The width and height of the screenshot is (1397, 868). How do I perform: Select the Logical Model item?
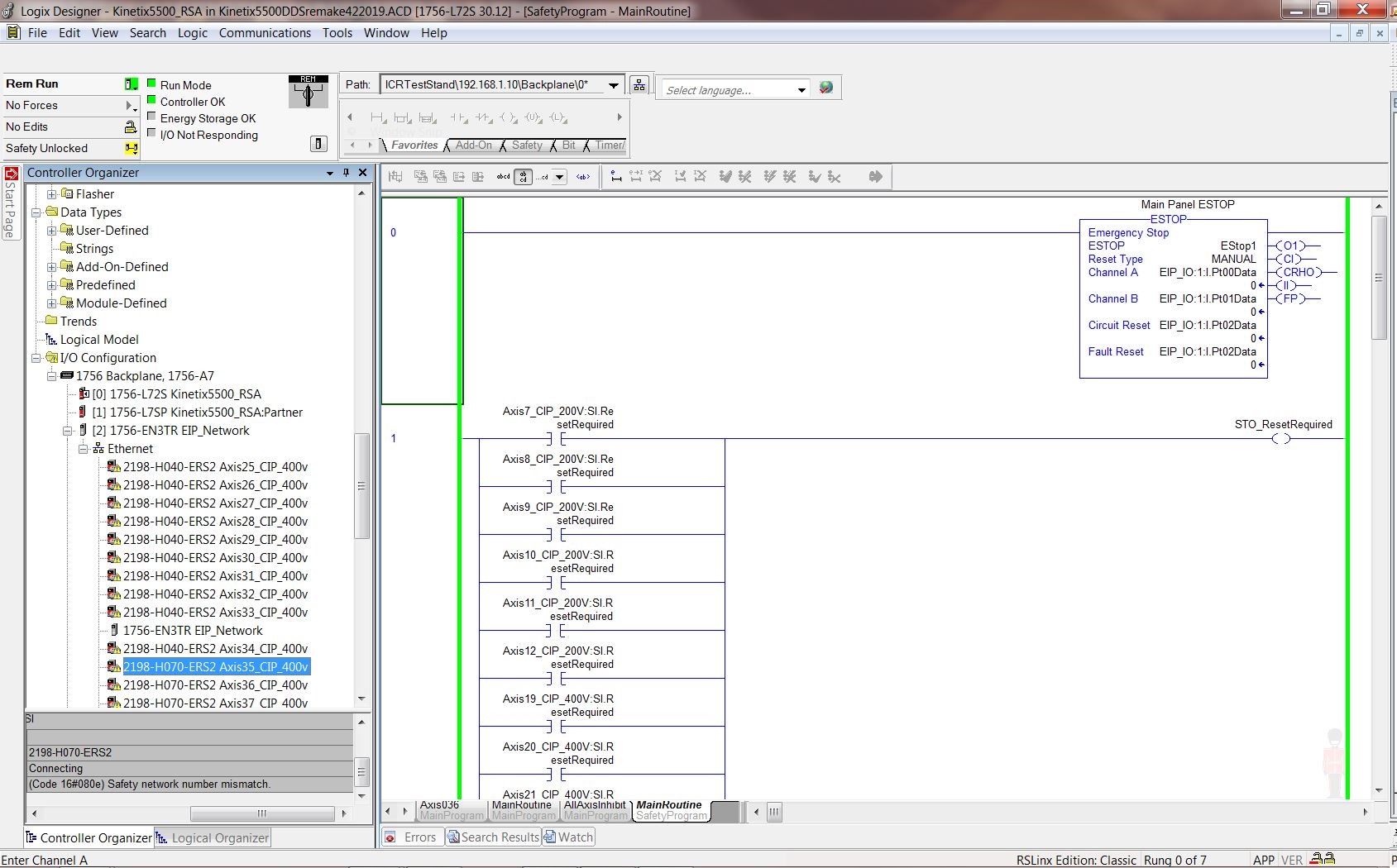[x=99, y=339]
